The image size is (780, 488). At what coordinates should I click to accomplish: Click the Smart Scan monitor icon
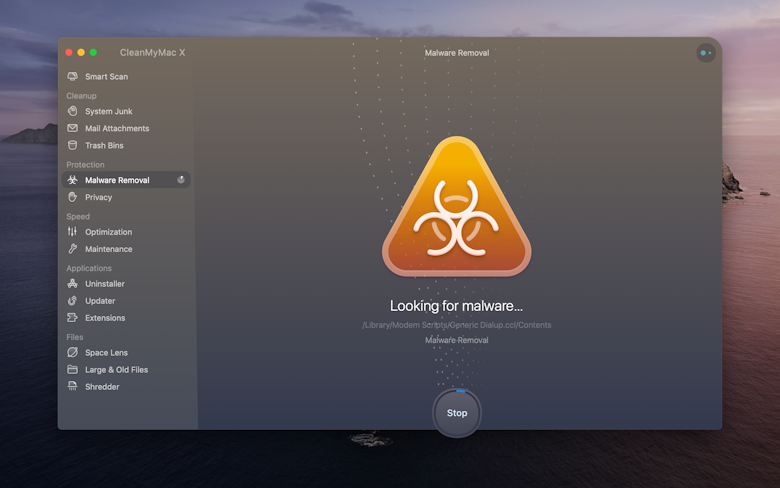click(x=73, y=76)
